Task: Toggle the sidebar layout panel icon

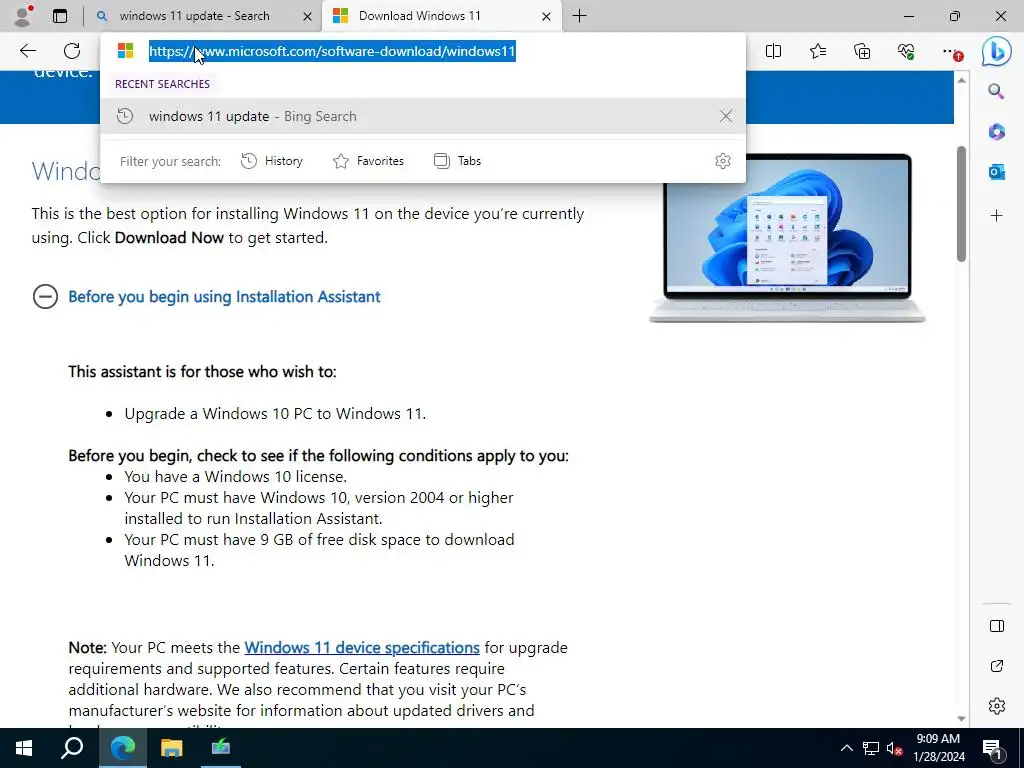Action: [997, 626]
